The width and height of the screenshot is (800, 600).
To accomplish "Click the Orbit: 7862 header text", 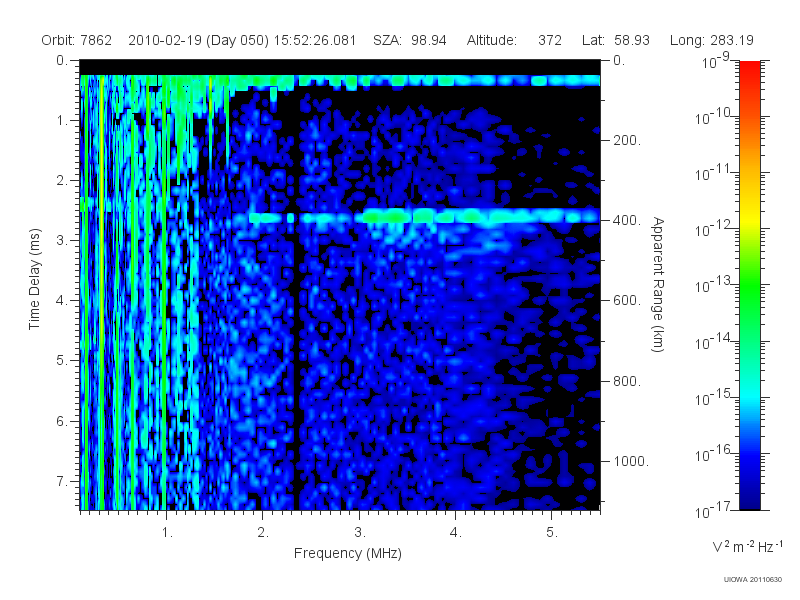I will tap(77, 40).
